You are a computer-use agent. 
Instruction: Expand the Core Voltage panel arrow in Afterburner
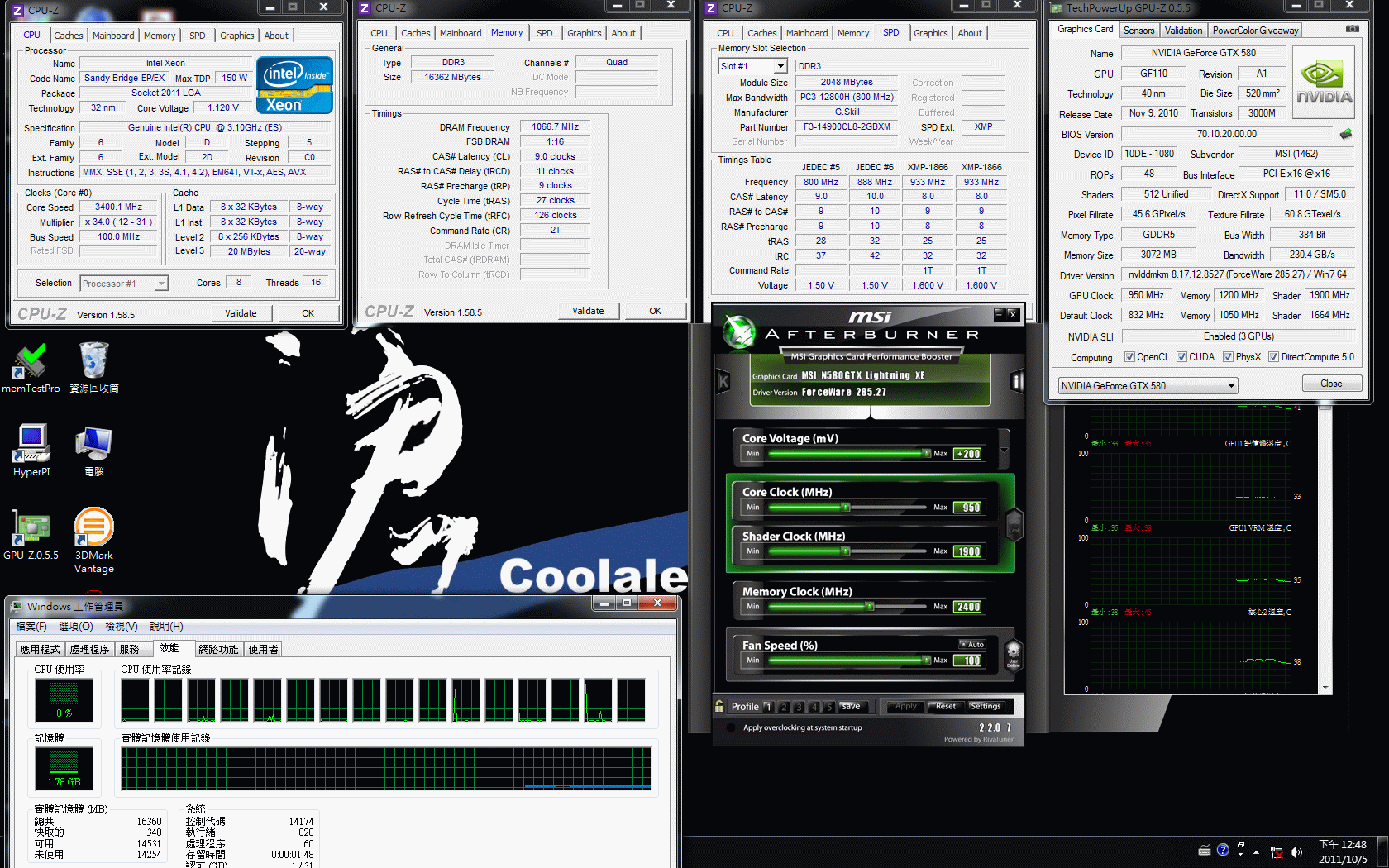point(1004,451)
